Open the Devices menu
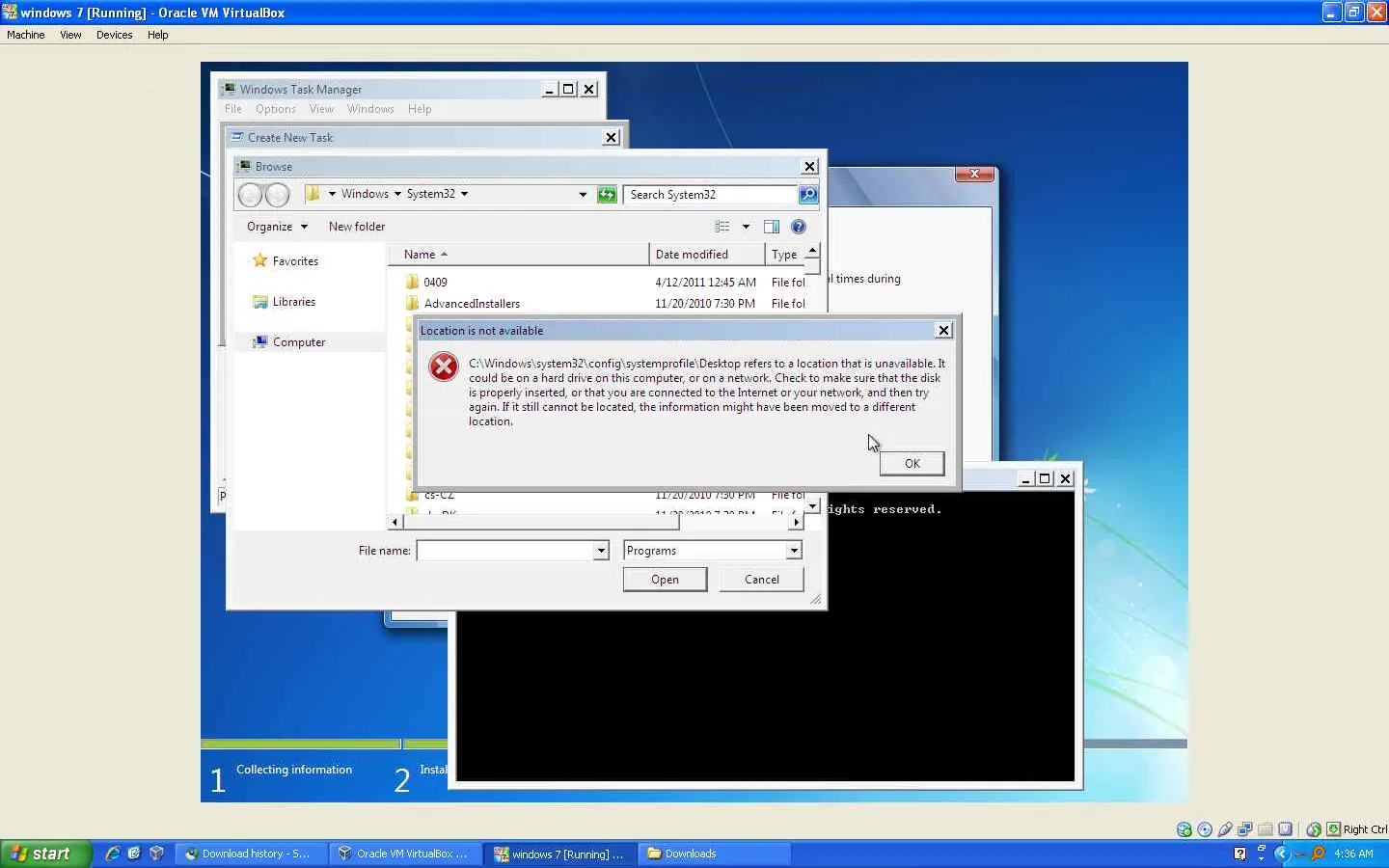Image resolution: width=1389 pixels, height=868 pixels. (x=114, y=35)
